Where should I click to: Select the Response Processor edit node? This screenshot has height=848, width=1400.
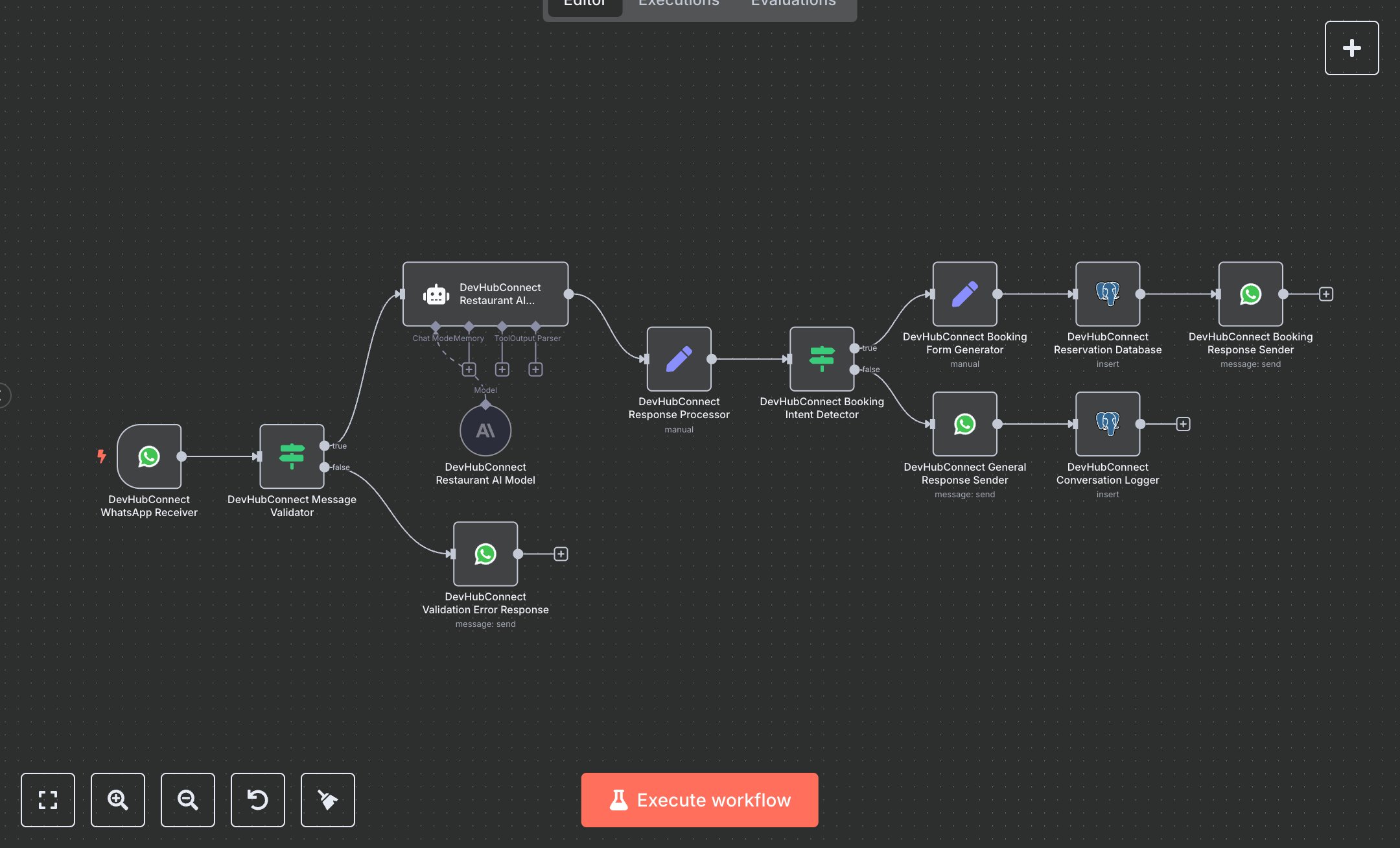[x=679, y=359]
